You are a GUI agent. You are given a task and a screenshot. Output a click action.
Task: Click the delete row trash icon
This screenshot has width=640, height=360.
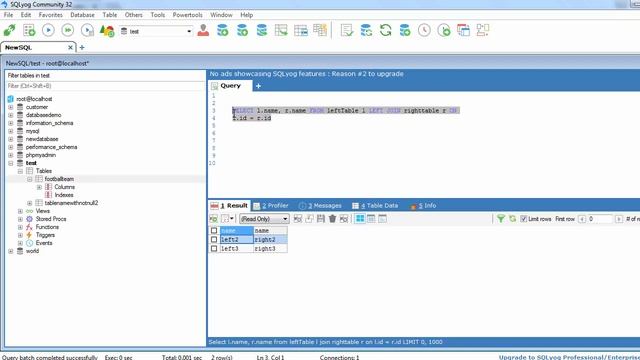tap(332, 219)
